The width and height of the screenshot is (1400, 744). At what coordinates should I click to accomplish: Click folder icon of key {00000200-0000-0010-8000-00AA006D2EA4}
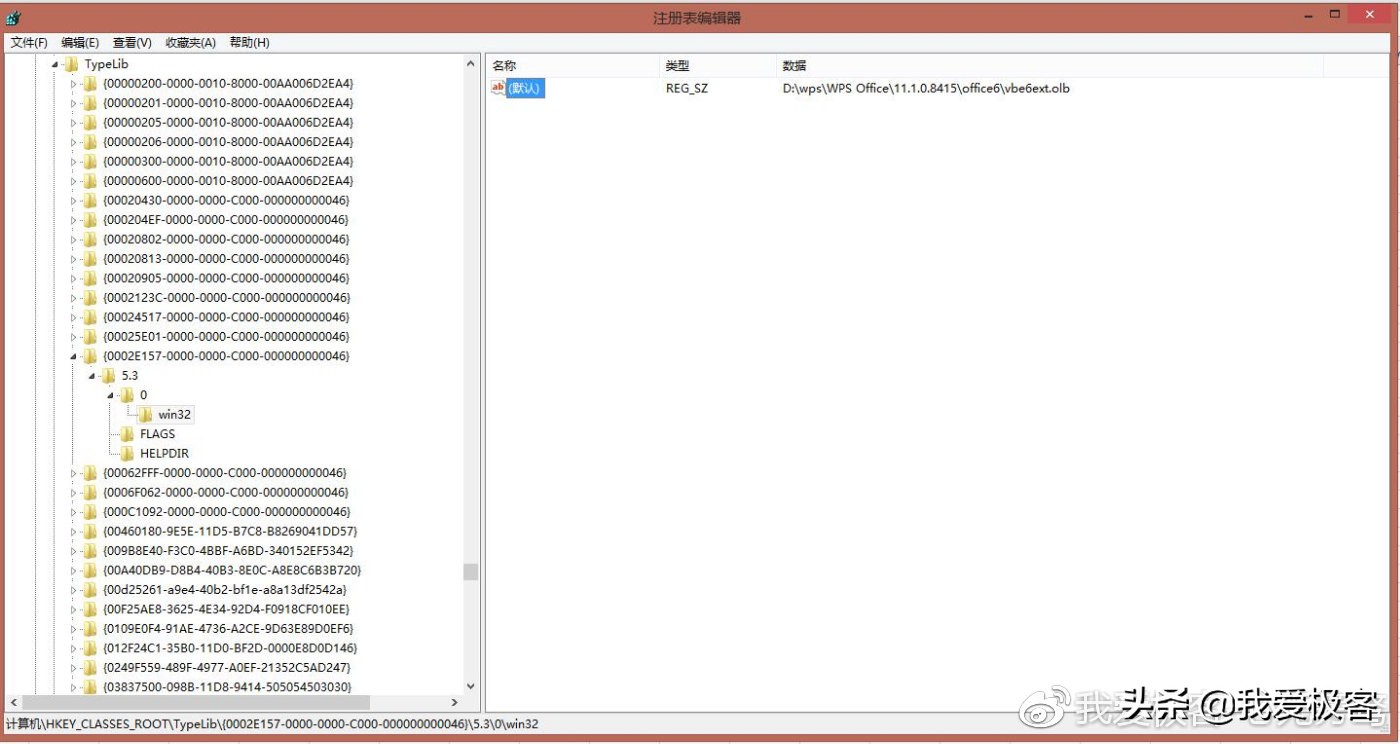pos(90,83)
